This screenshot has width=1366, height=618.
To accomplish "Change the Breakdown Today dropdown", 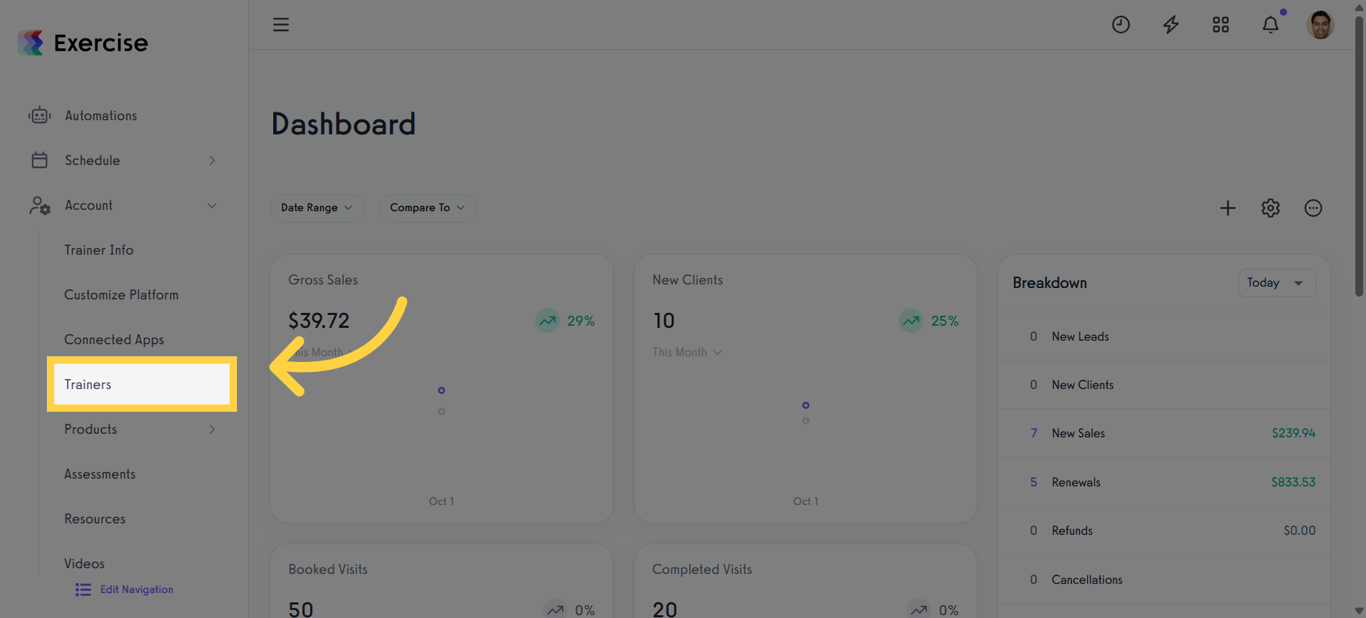I will coord(1277,283).
